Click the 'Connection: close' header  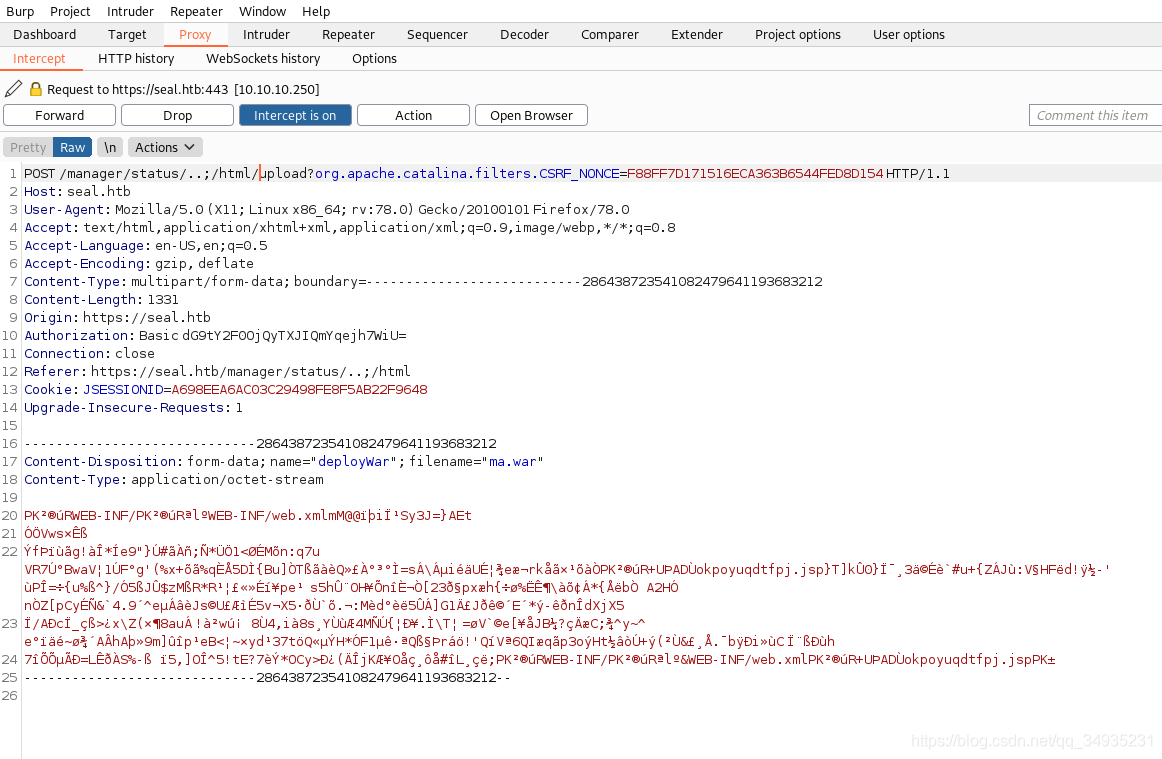pos(89,354)
